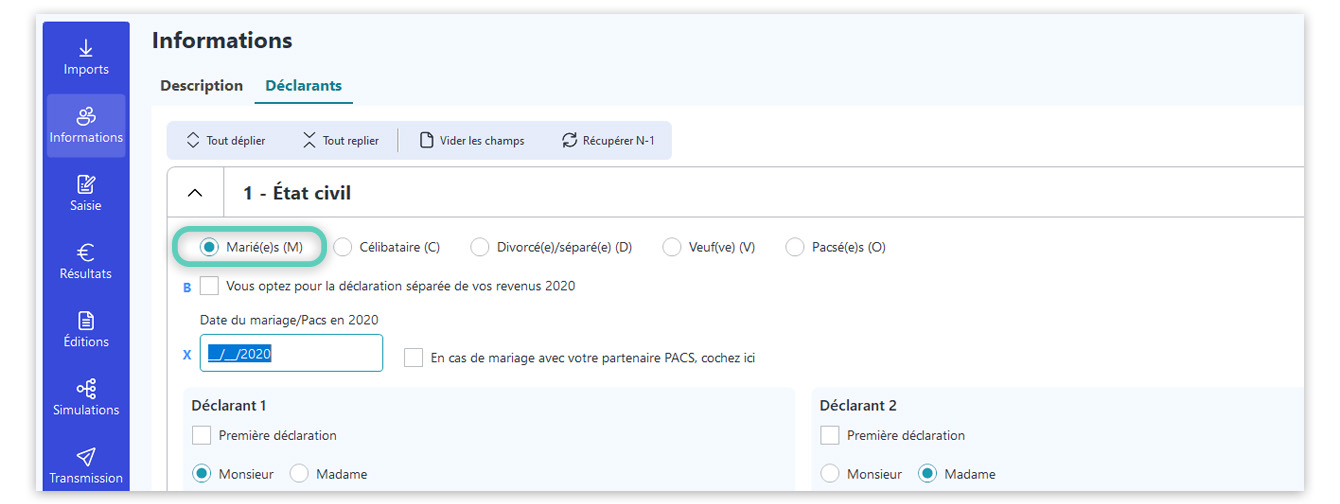
Task: Collapse the État civil section chevron
Action: 195,193
